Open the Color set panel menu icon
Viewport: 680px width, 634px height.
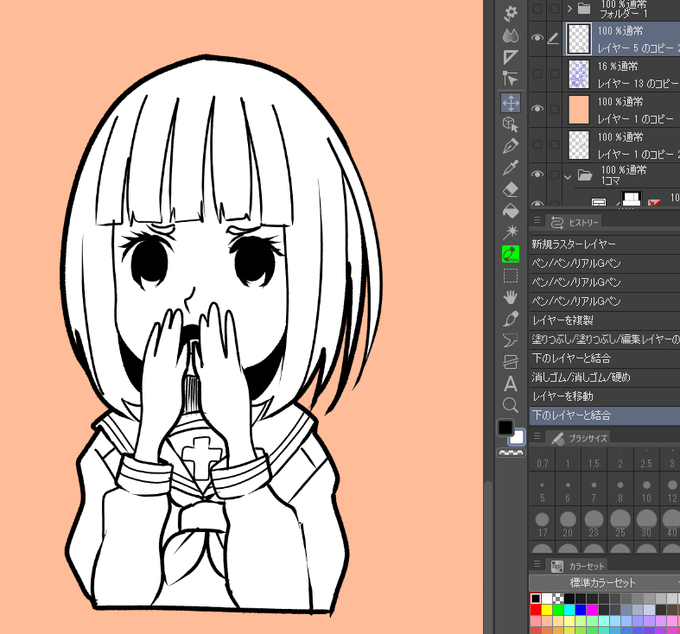(537, 564)
